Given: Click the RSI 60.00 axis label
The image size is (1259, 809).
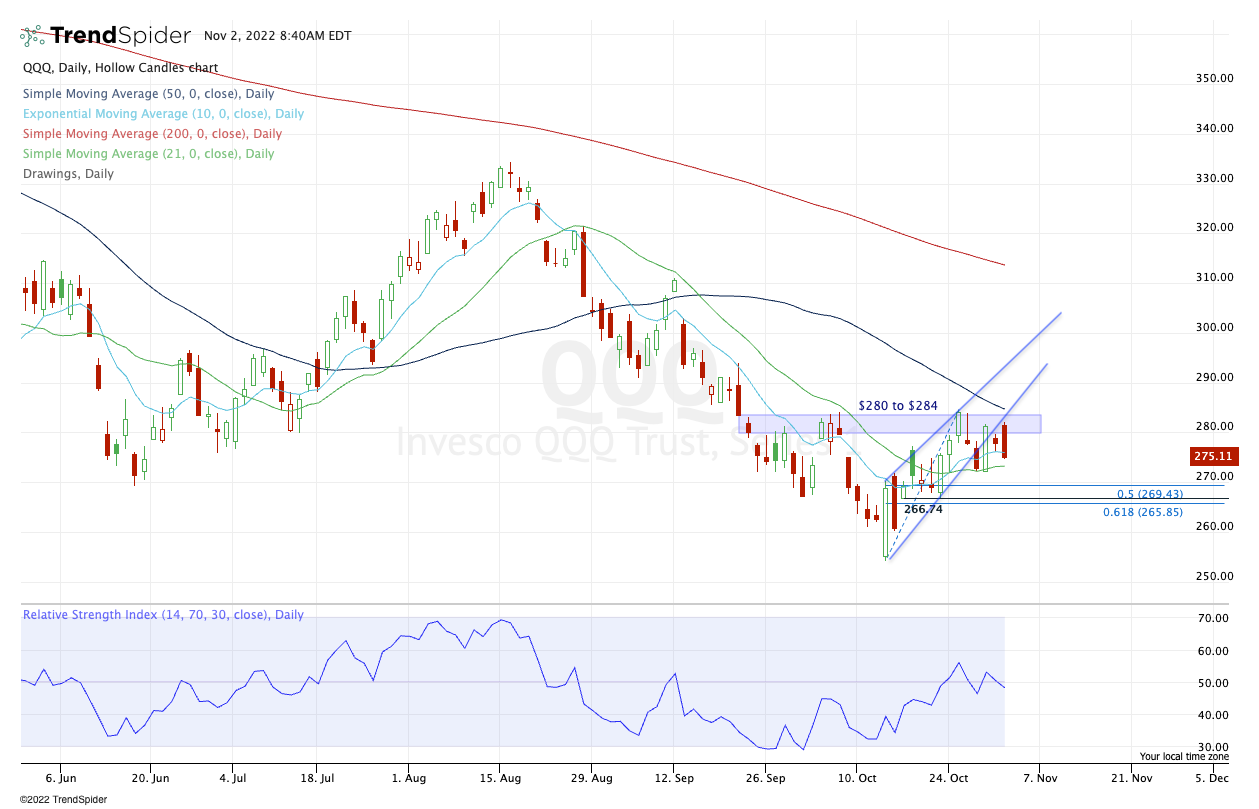Looking at the screenshot, I should tap(1214, 651).
